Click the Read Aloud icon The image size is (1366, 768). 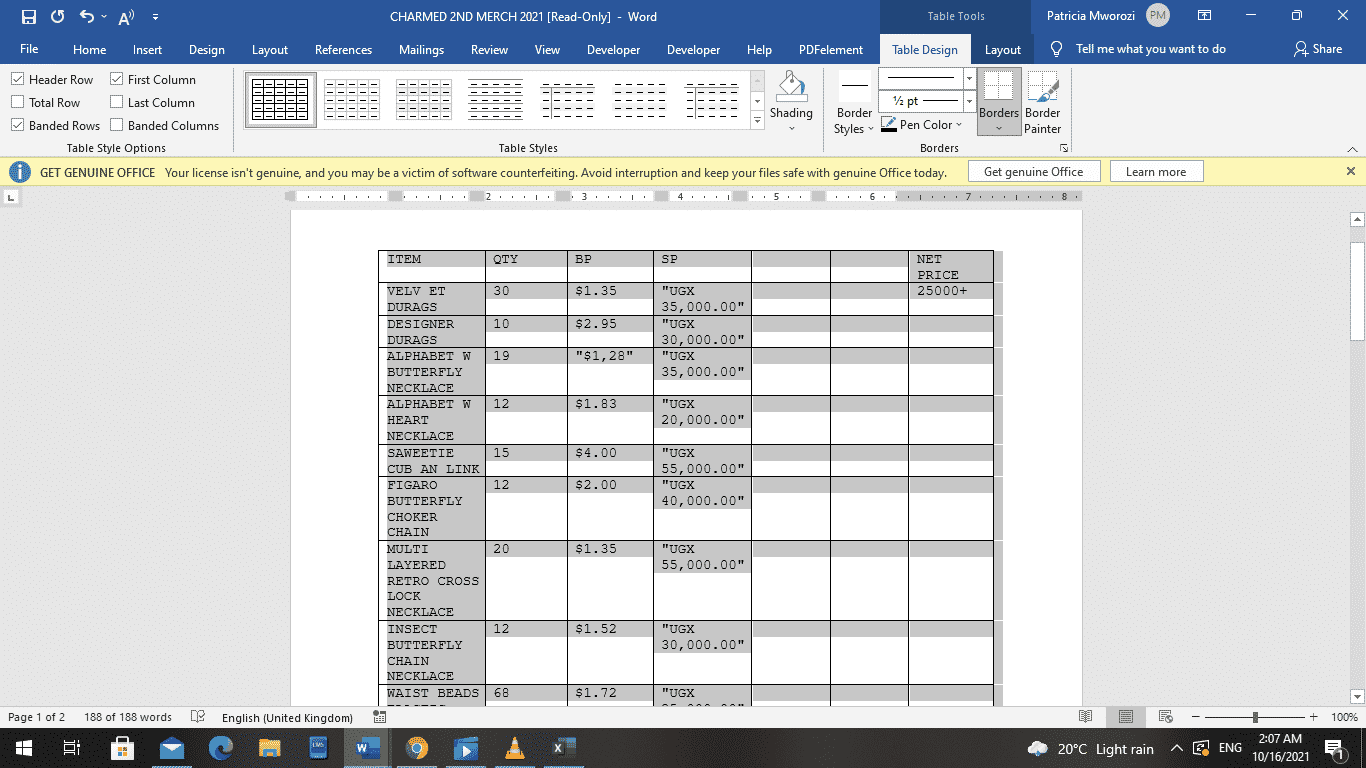122,16
